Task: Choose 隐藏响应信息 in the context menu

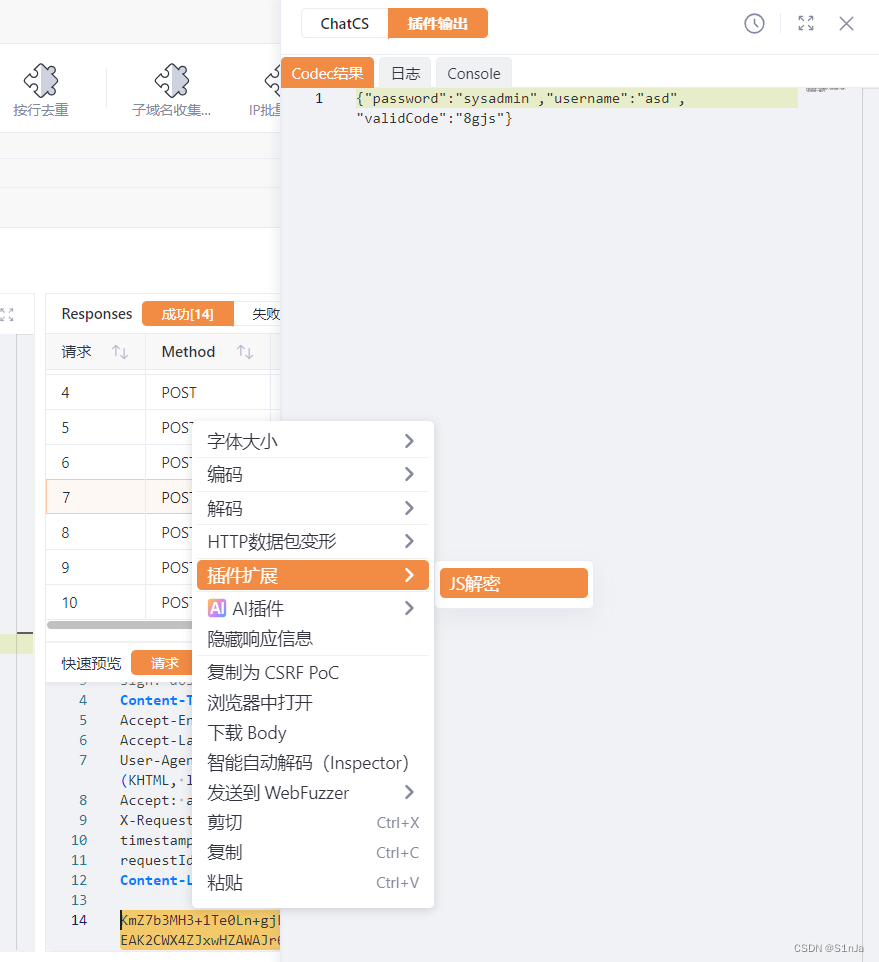Action: [312, 639]
